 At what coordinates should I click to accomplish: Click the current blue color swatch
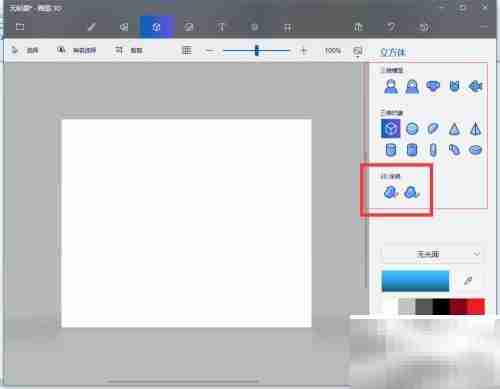click(415, 281)
